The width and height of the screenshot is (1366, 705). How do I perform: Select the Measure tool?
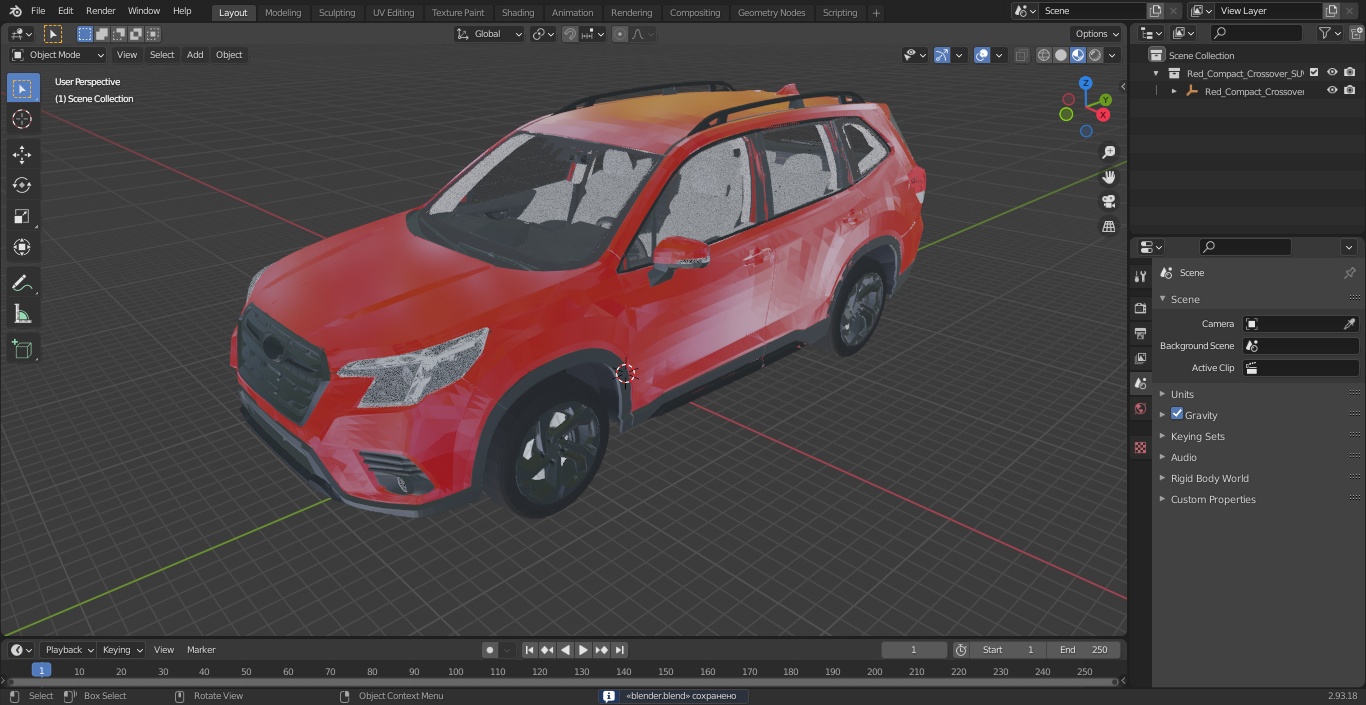coord(22,315)
